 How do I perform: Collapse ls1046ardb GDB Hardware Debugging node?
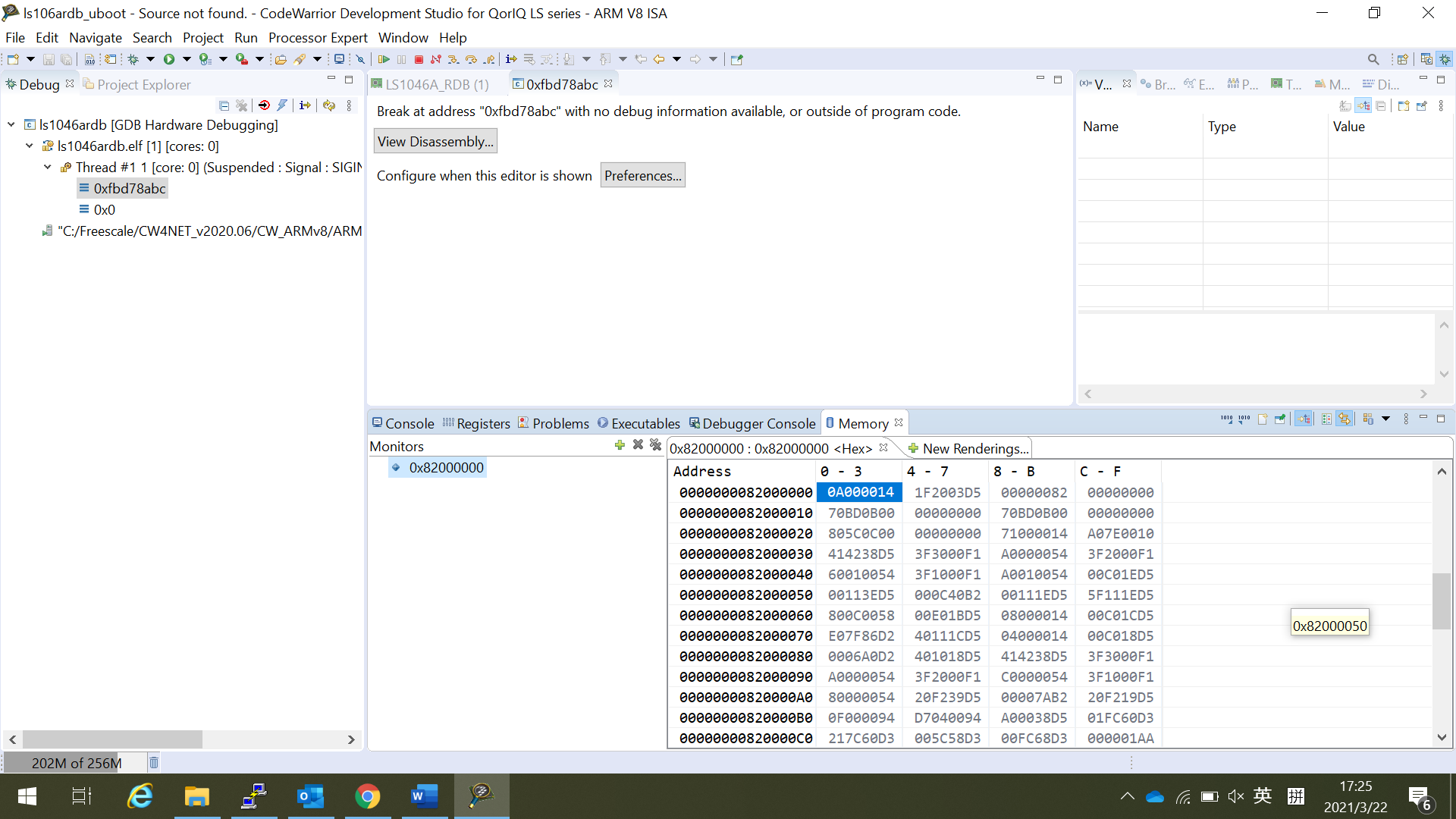click(11, 125)
